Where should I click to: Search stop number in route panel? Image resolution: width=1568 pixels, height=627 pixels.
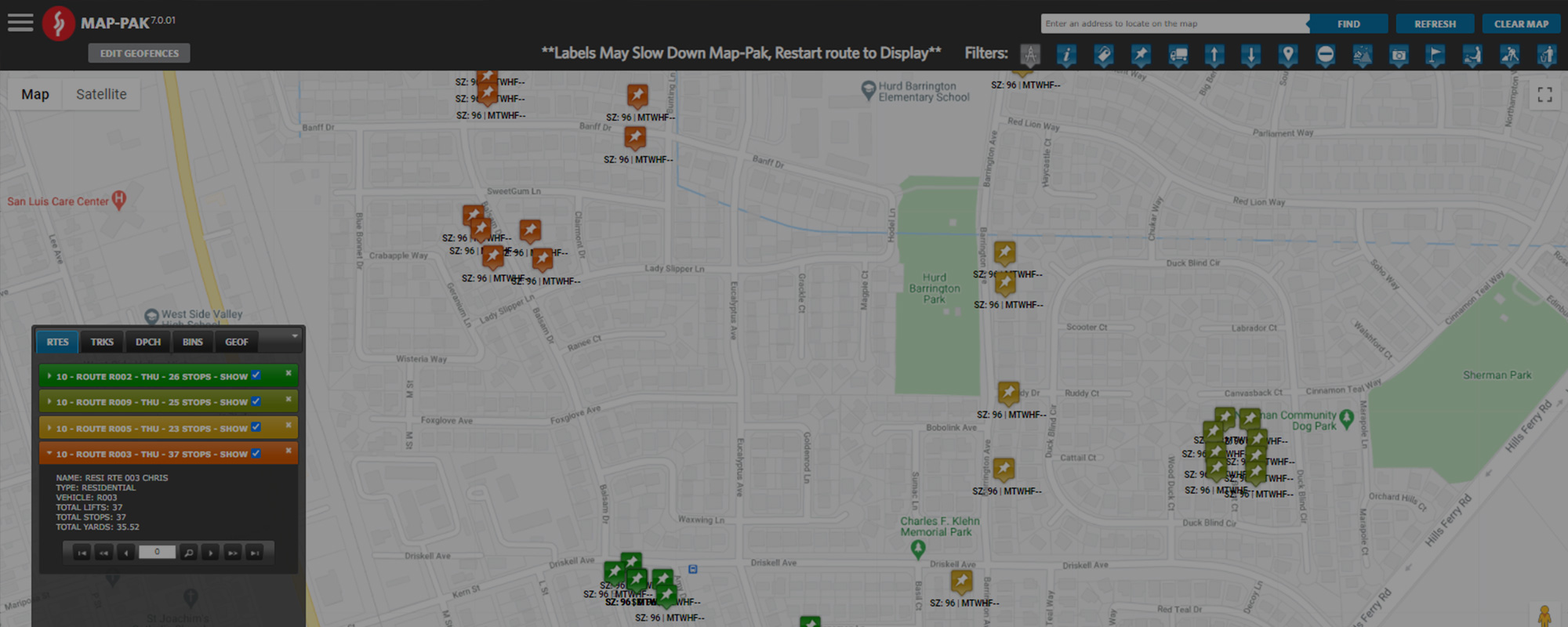188,553
